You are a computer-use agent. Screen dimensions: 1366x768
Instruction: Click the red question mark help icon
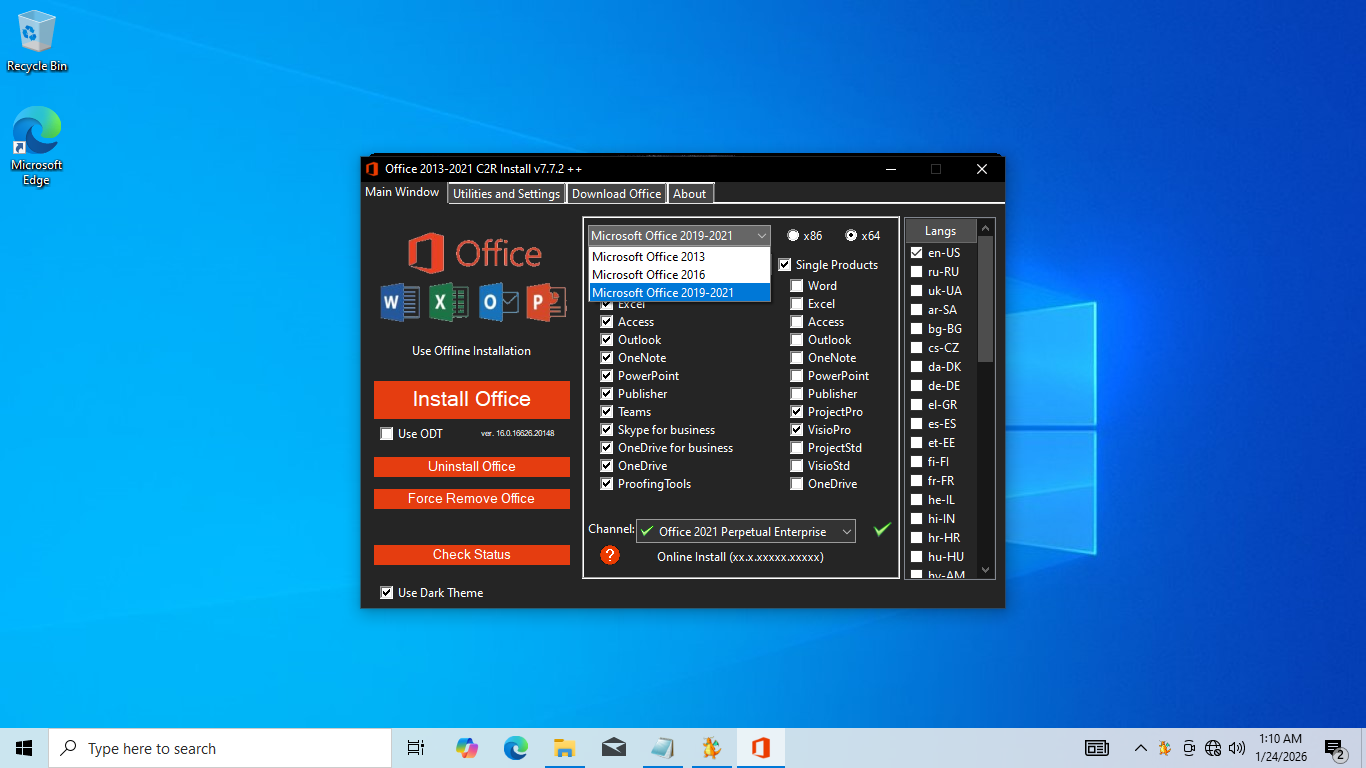pyautogui.click(x=610, y=555)
